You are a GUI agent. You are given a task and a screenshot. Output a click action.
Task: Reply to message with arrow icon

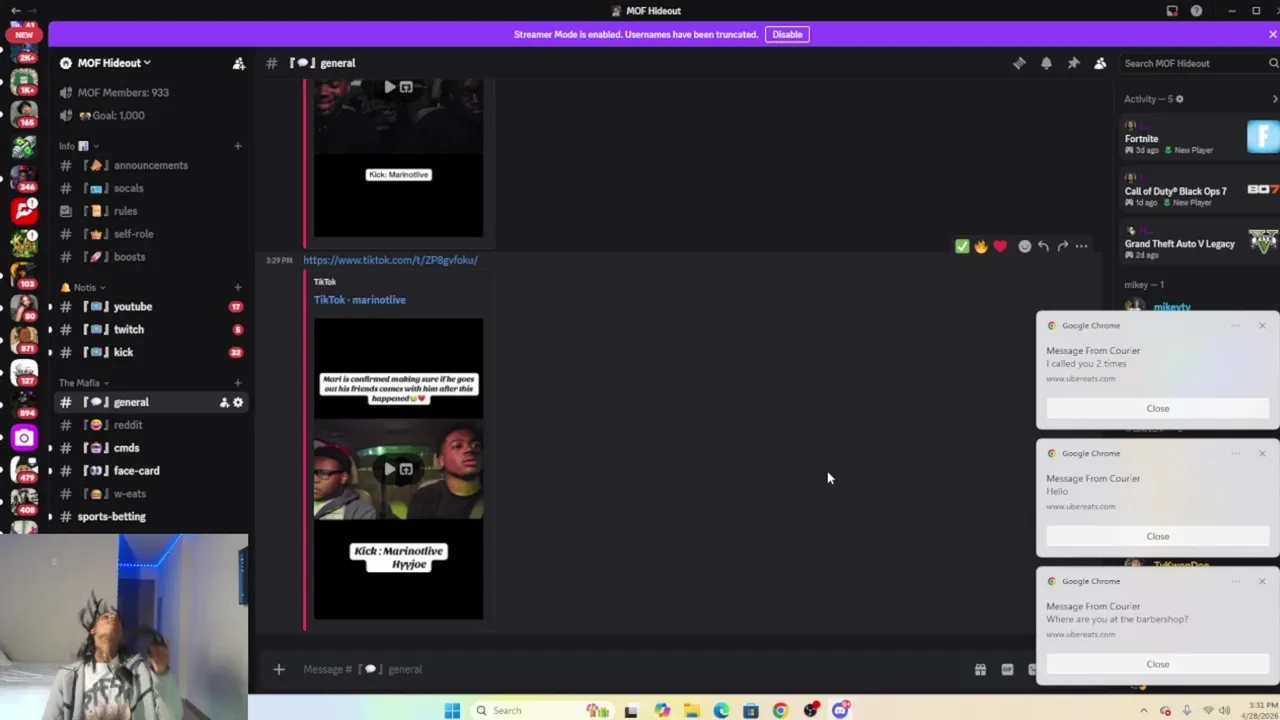coord(1043,246)
